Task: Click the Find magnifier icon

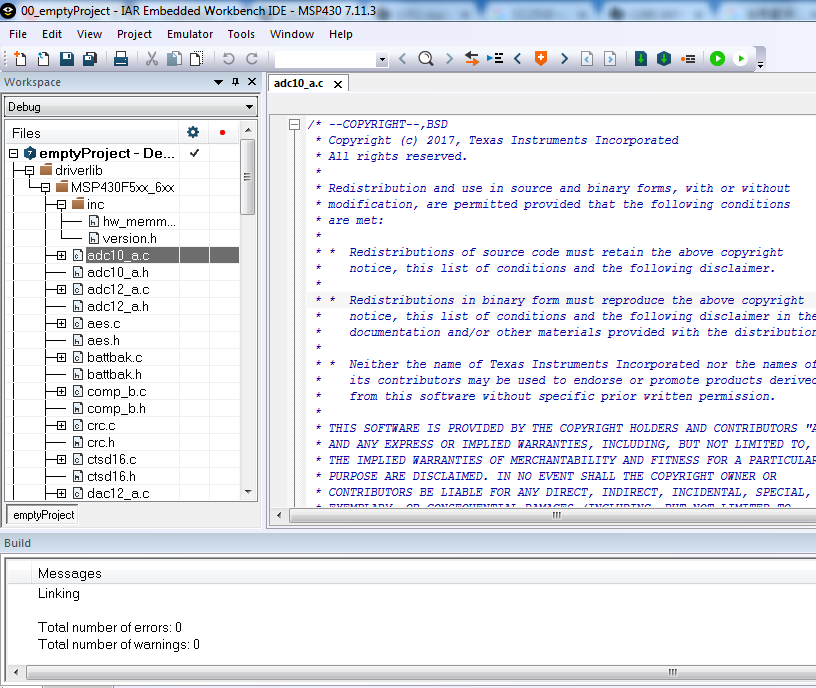Action: (x=425, y=59)
